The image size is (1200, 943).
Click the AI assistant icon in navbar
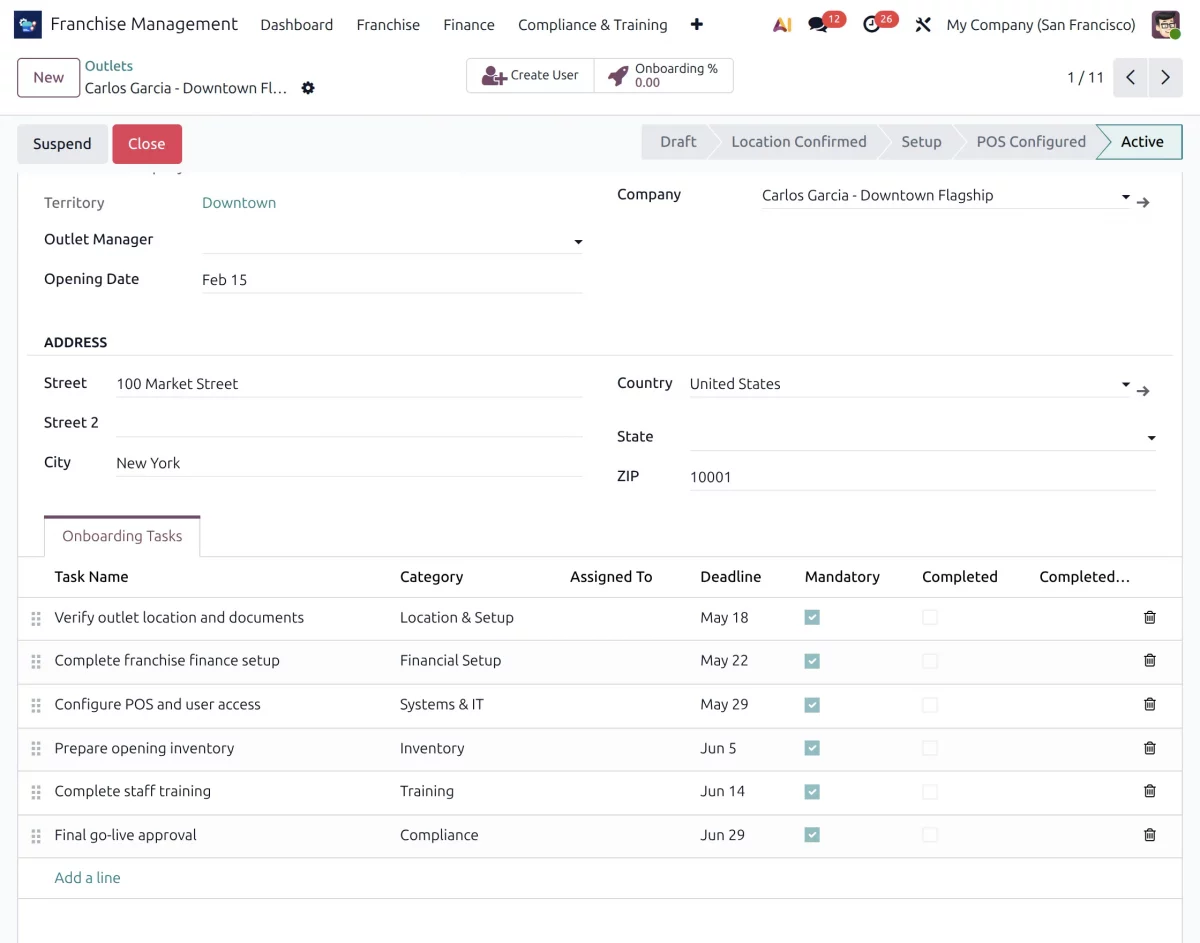click(x=782, y=25)
